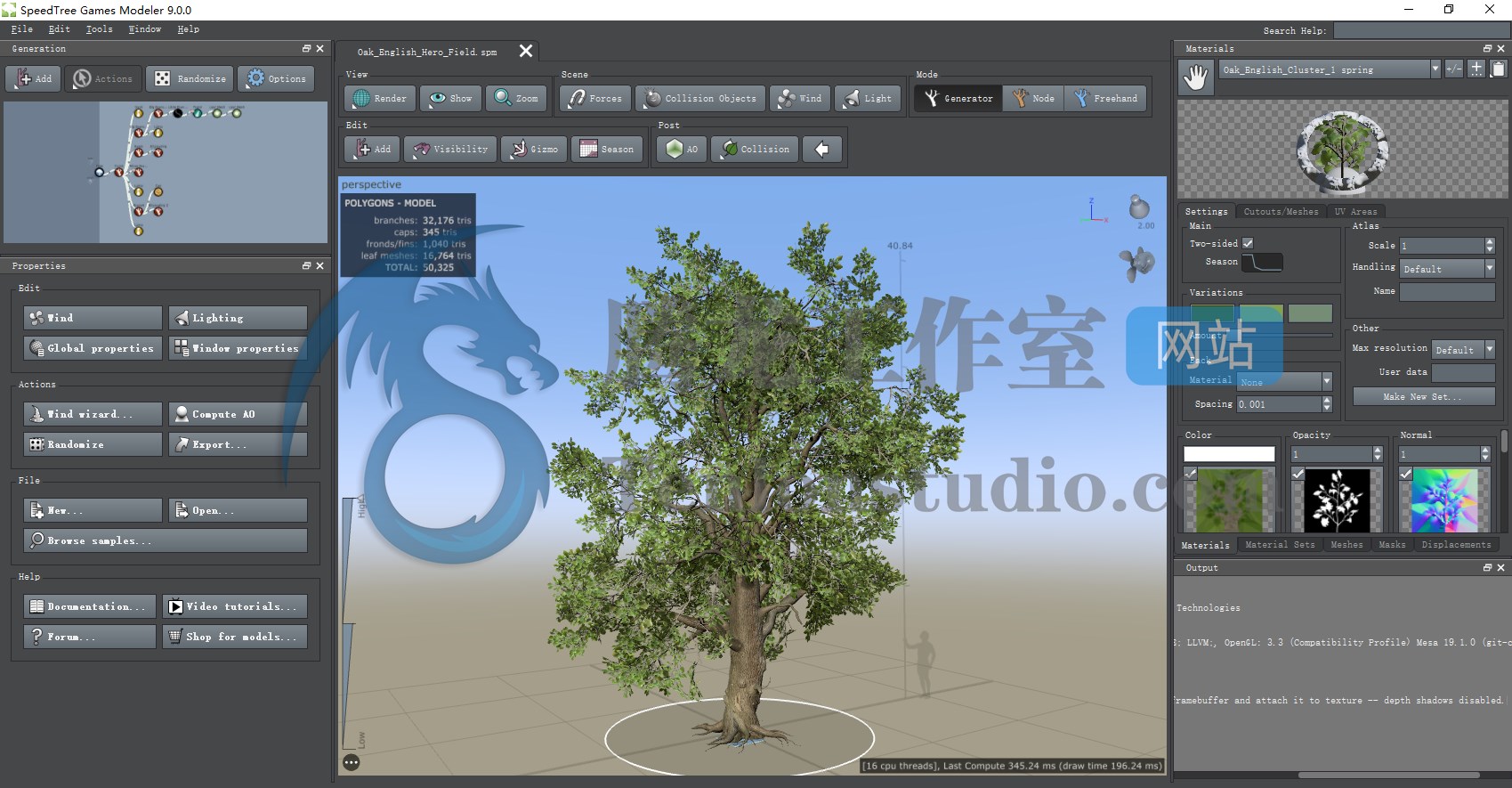Click the Light scene button
Viewport: 1512px width, 788px height.
coord(868,99)
